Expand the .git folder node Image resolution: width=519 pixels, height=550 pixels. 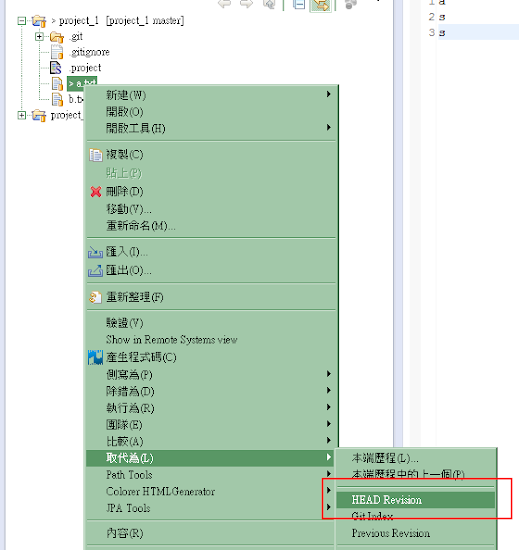pos(39,36)
